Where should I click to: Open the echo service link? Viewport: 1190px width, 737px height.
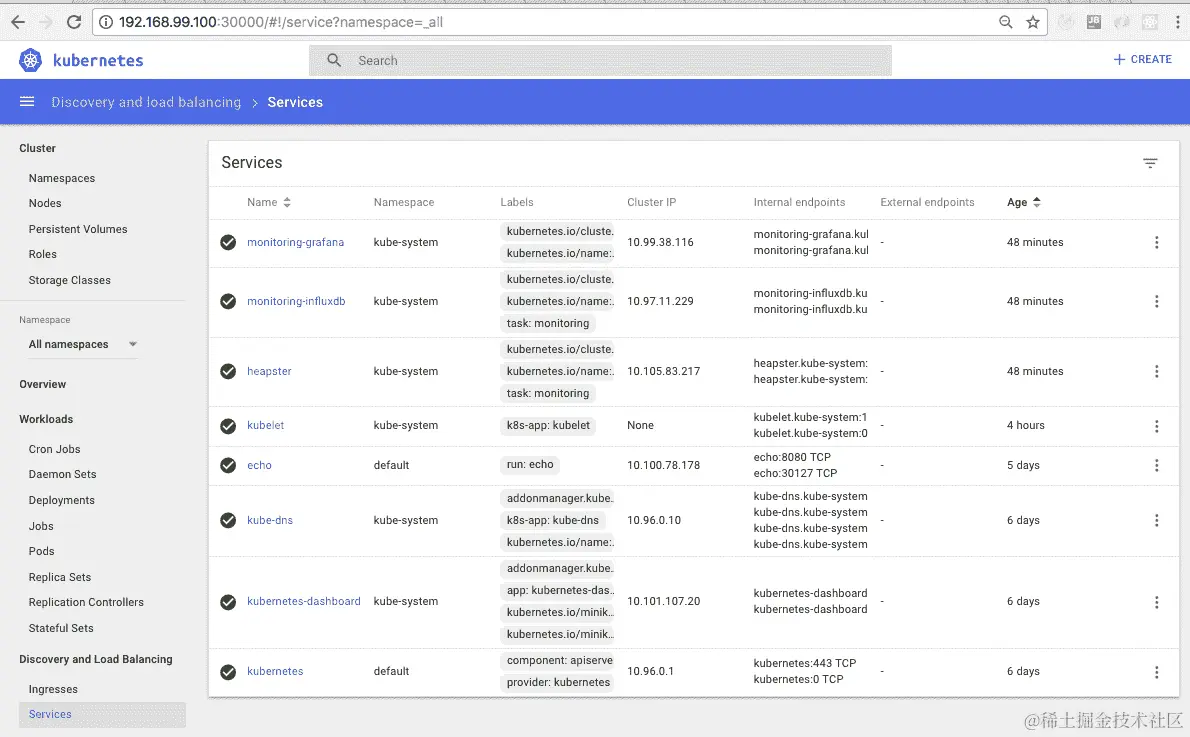[x=259, y=465]
